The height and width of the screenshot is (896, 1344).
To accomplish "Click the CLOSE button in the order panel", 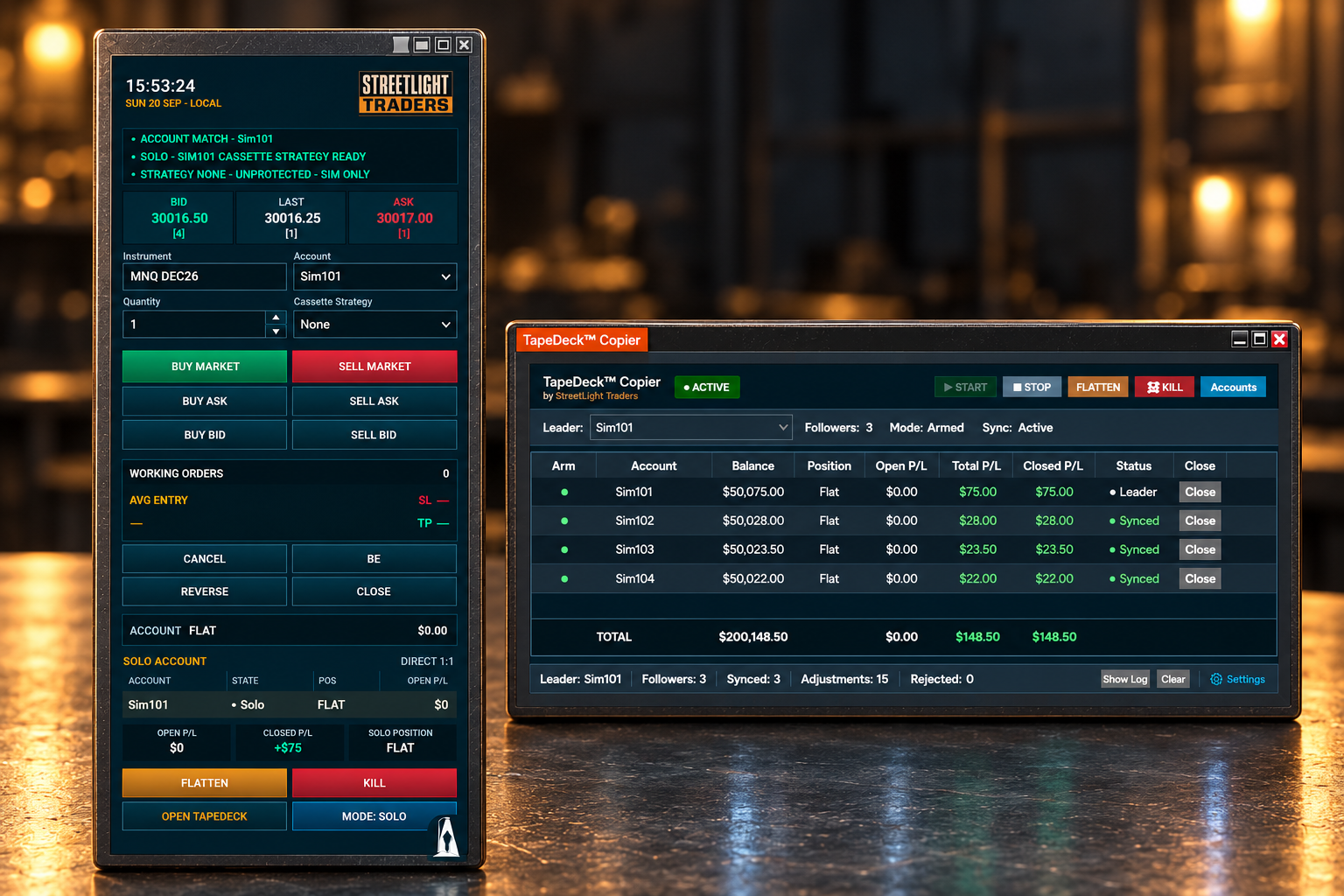I will pos(374,591).
